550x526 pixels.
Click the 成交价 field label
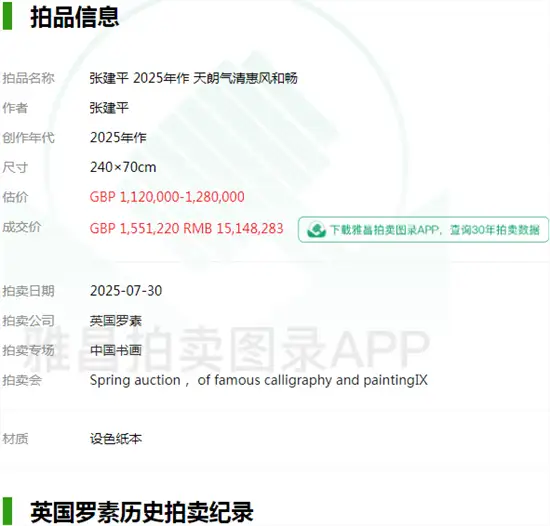[22, 227]
